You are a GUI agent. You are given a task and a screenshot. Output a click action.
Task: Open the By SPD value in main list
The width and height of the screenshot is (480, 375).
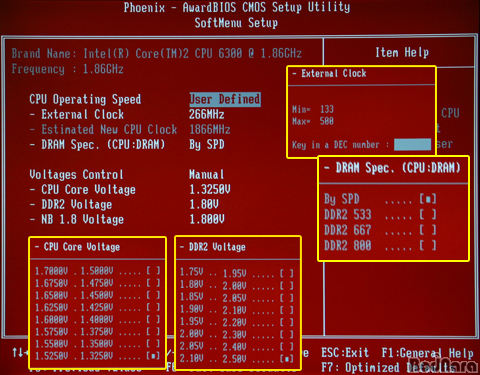207,144
